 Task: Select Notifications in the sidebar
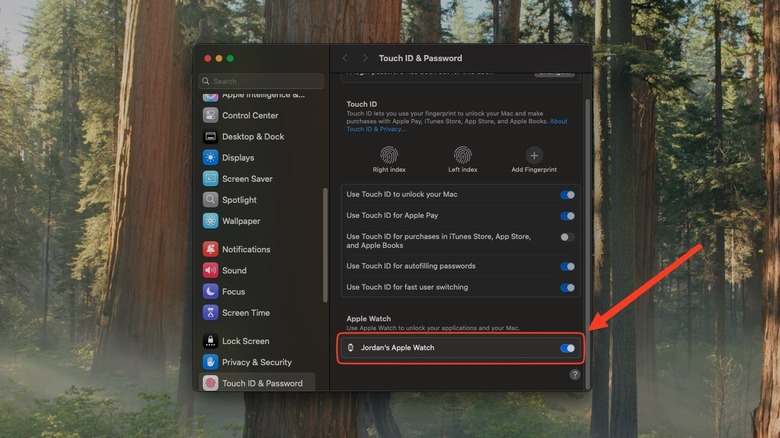[246, 249]
